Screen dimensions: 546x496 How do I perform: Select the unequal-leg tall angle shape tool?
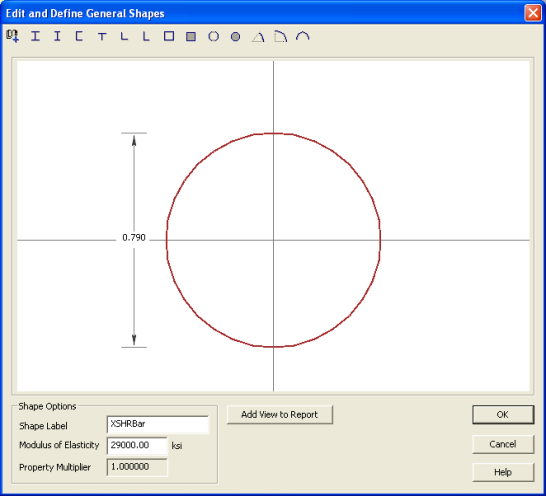(146, 36)
